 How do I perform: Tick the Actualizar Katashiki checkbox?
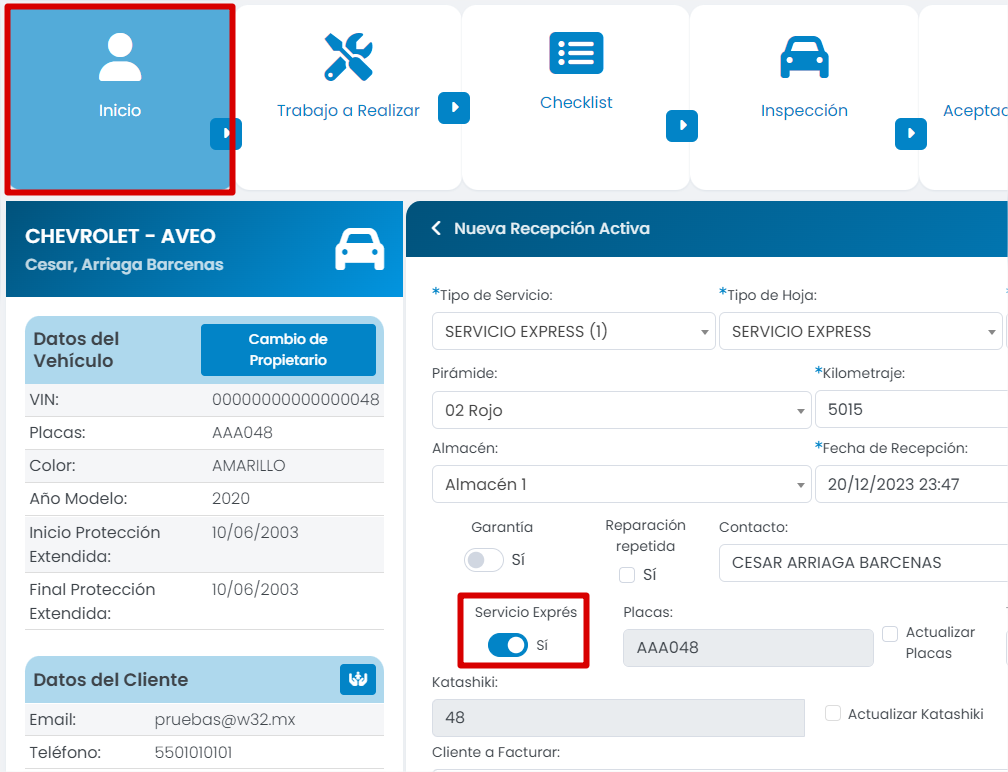click(x=832, y=713)
